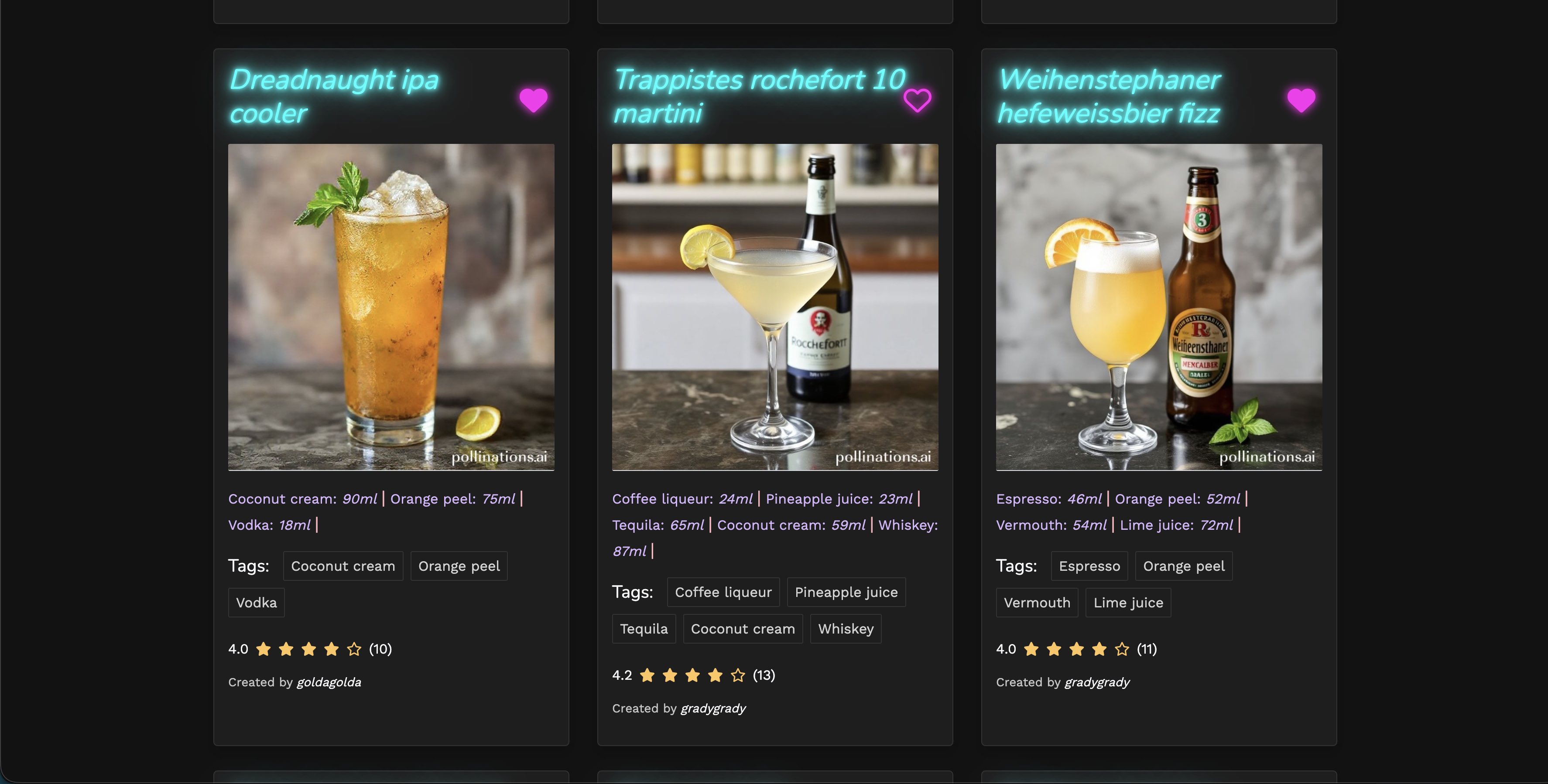Viewport: 1548px width, 784px height.
Task: Unfavorite the Dreadnaught ipa cooler heart
Action: coord(534,100)
